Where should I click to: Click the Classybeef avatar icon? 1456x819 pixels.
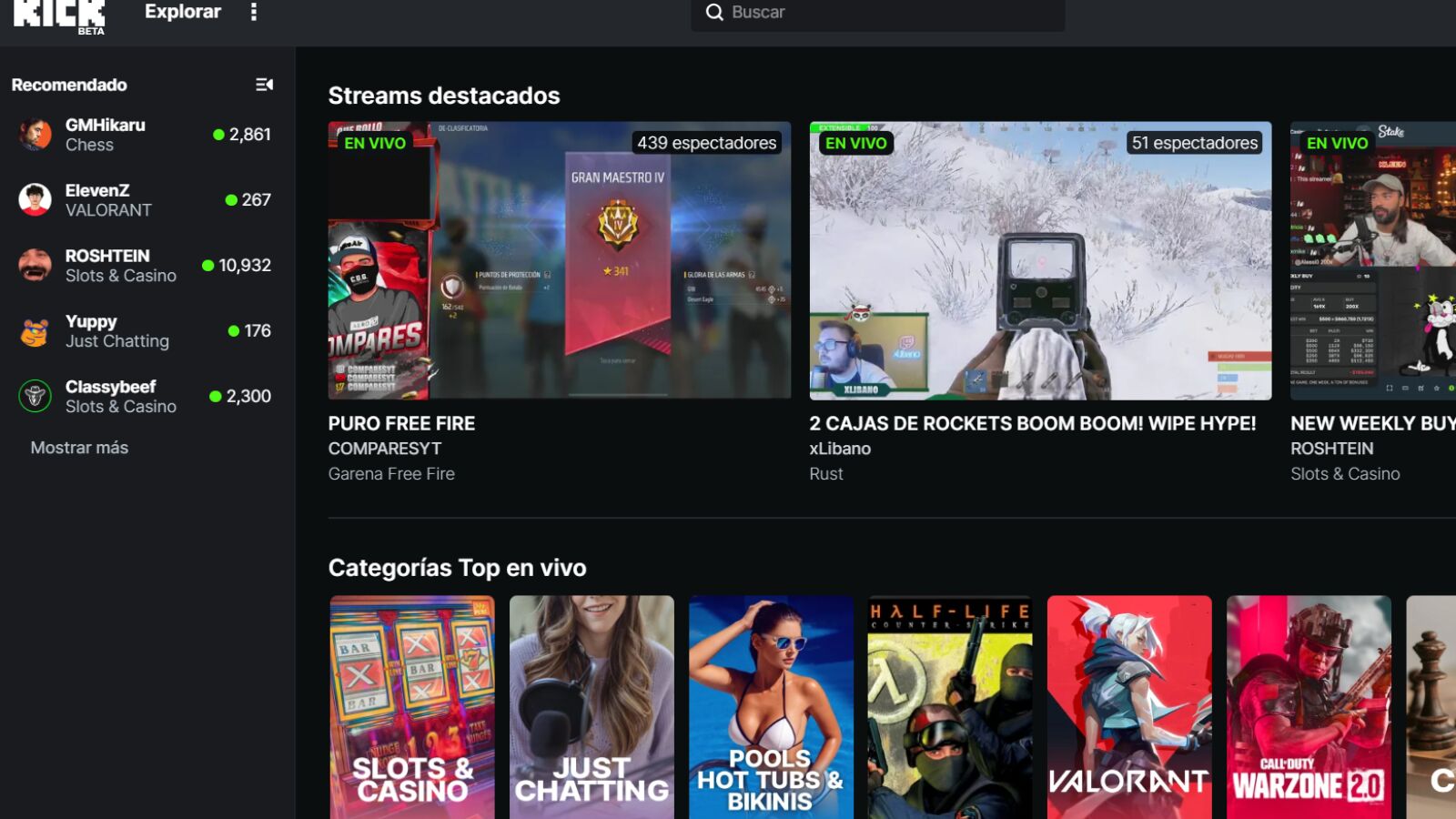pos(35,397)
